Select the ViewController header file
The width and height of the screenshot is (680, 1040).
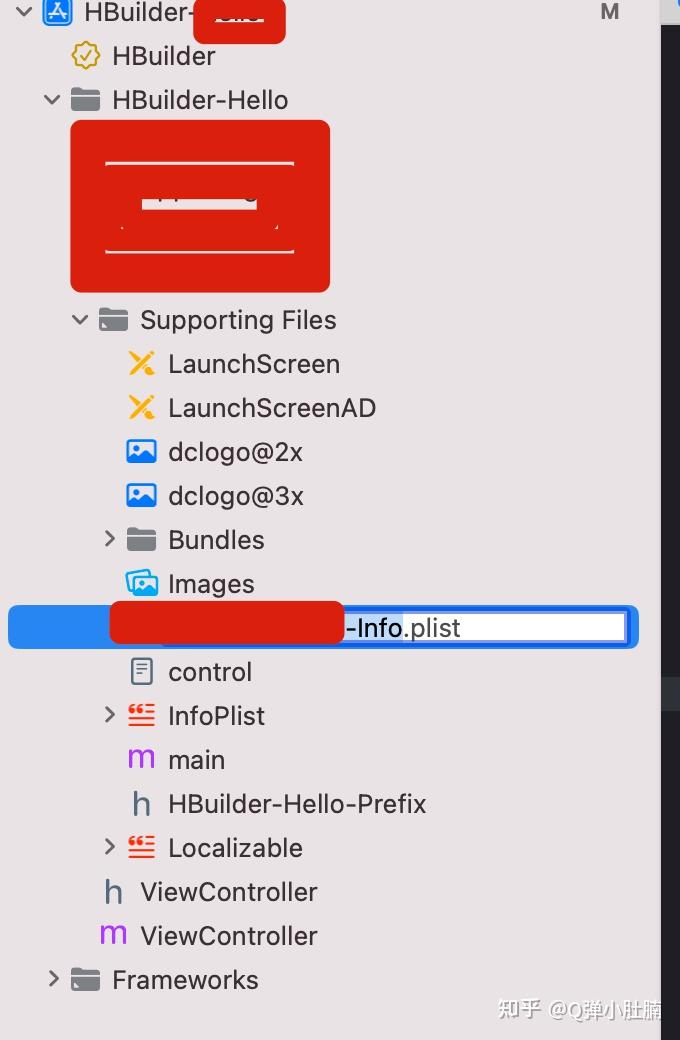211,892
